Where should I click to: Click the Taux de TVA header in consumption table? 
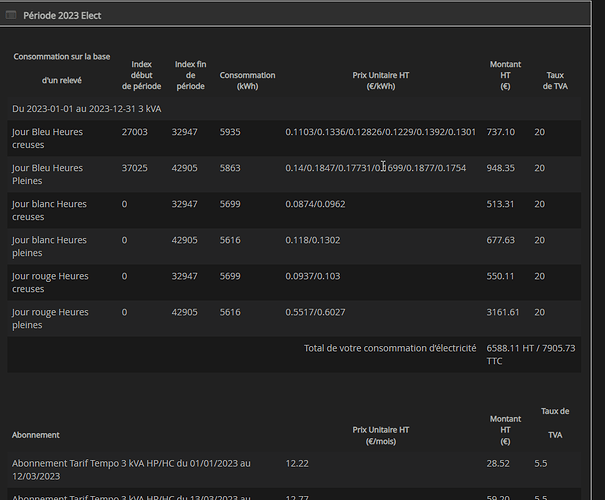(x=554, y=80)
